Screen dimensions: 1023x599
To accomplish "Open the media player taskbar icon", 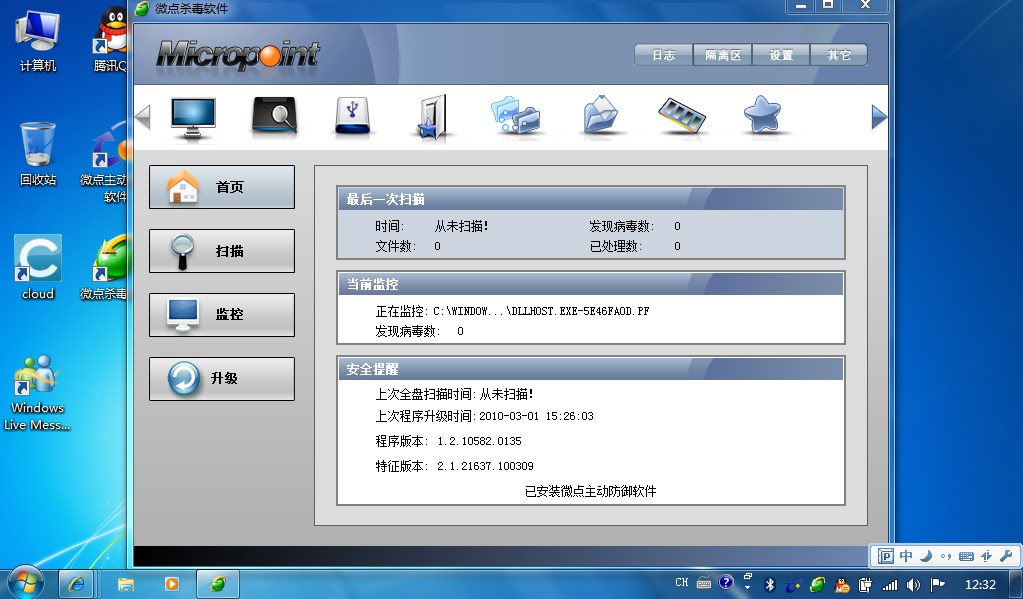I will point(172,583).
